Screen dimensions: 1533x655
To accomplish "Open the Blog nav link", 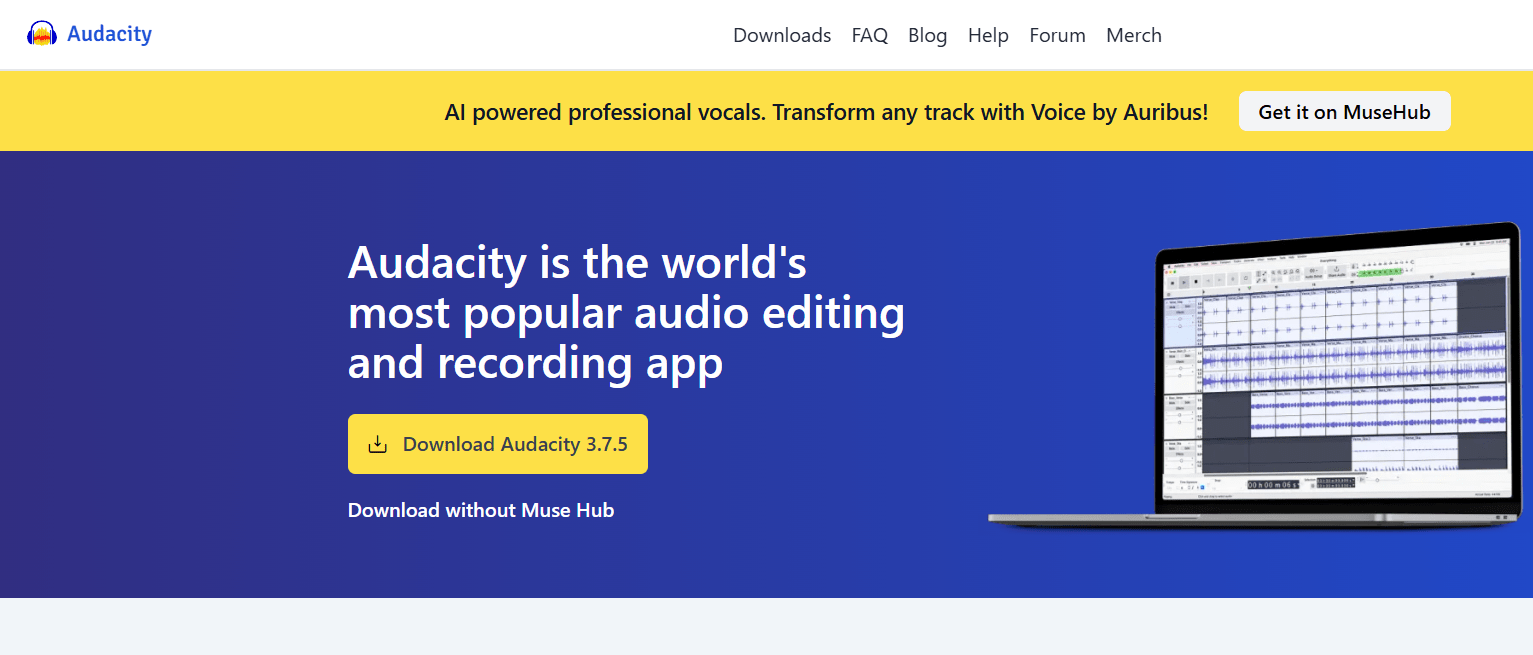I will click(x=927, y=35).
